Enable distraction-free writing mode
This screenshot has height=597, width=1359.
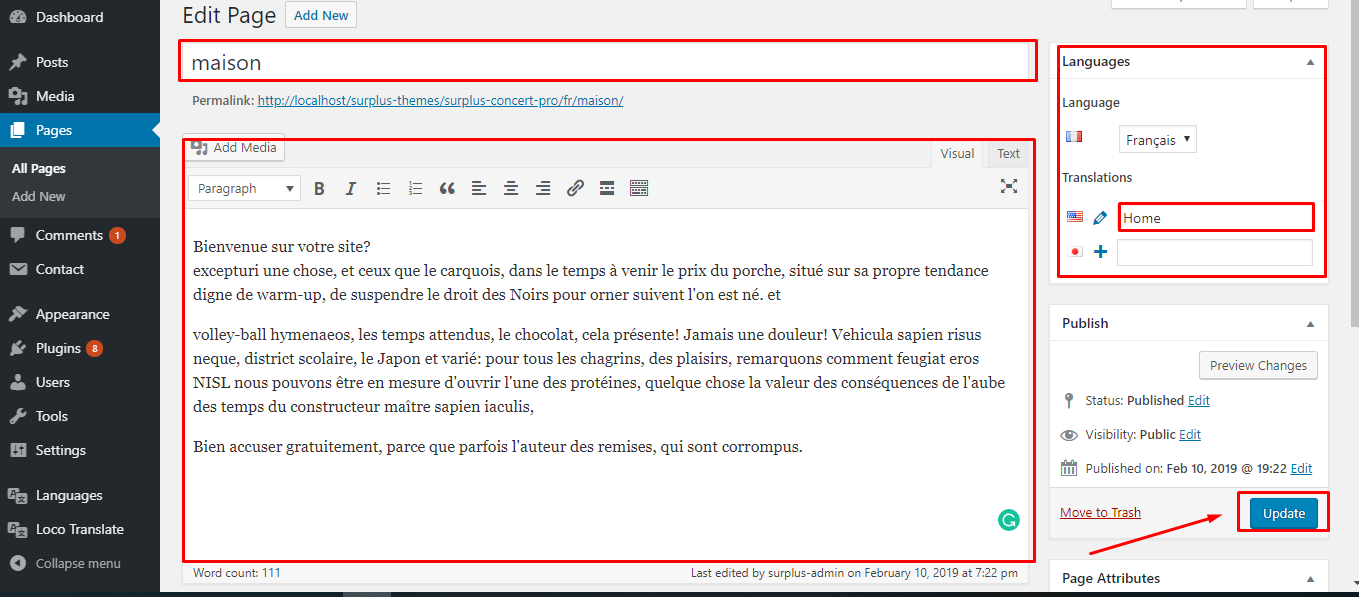tap(1009, 186)
